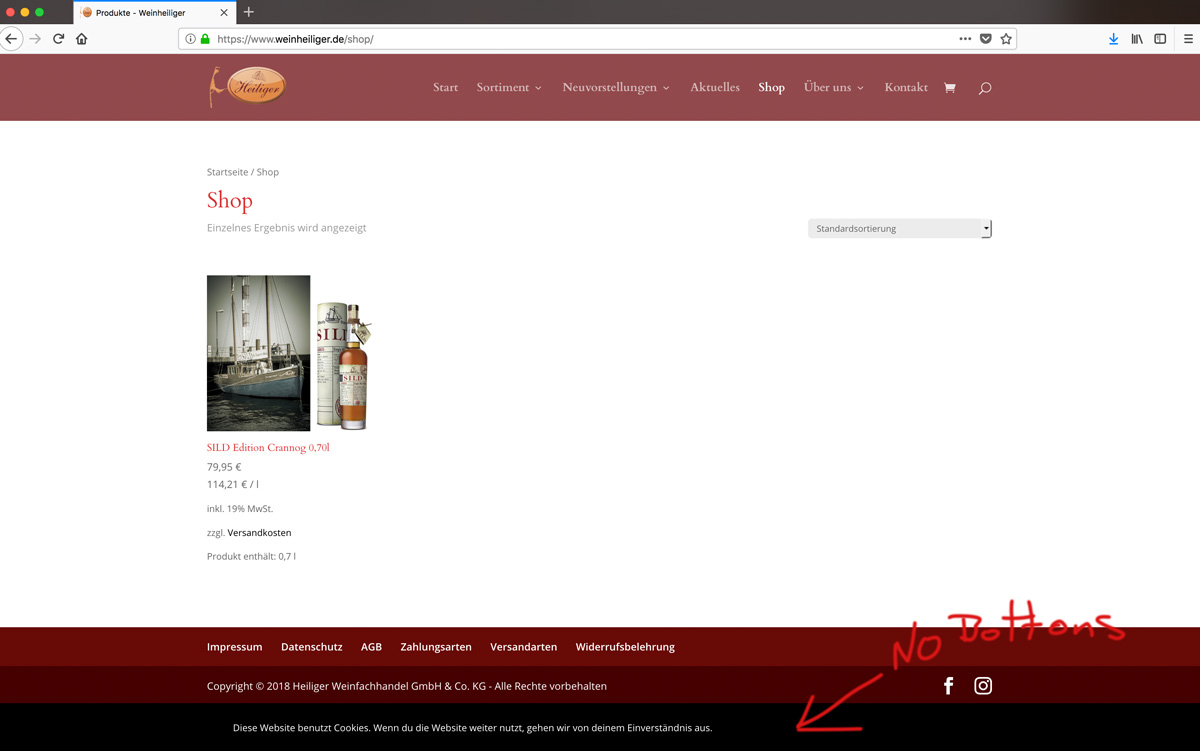Click the price text 79,95 €
The width and height of the screenshot is (1200, 751).
point(224,467)
